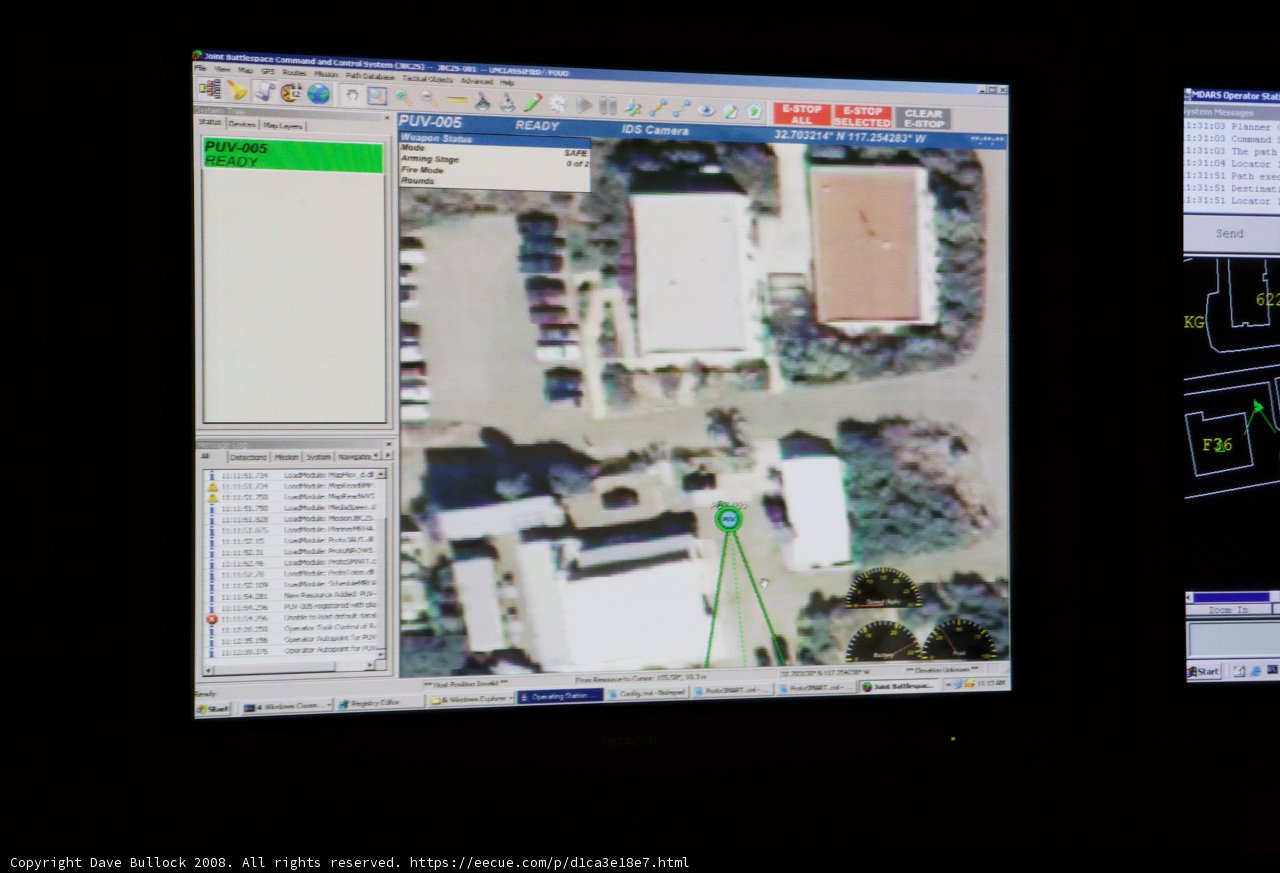Image resolution: width=1280 pixels, height=873 pixels.
Task: Open the Mission menu in menu bar
Action: point(326,73)
